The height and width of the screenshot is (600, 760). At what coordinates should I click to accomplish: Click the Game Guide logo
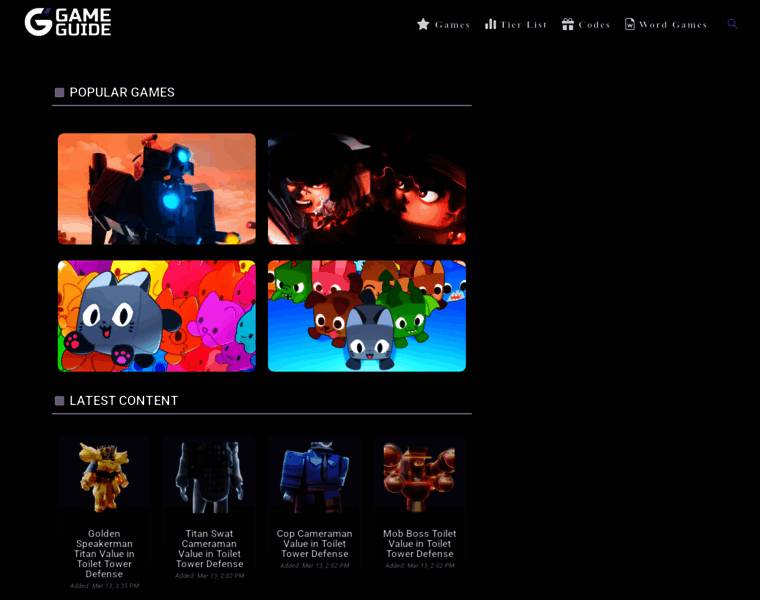point(68,22)
